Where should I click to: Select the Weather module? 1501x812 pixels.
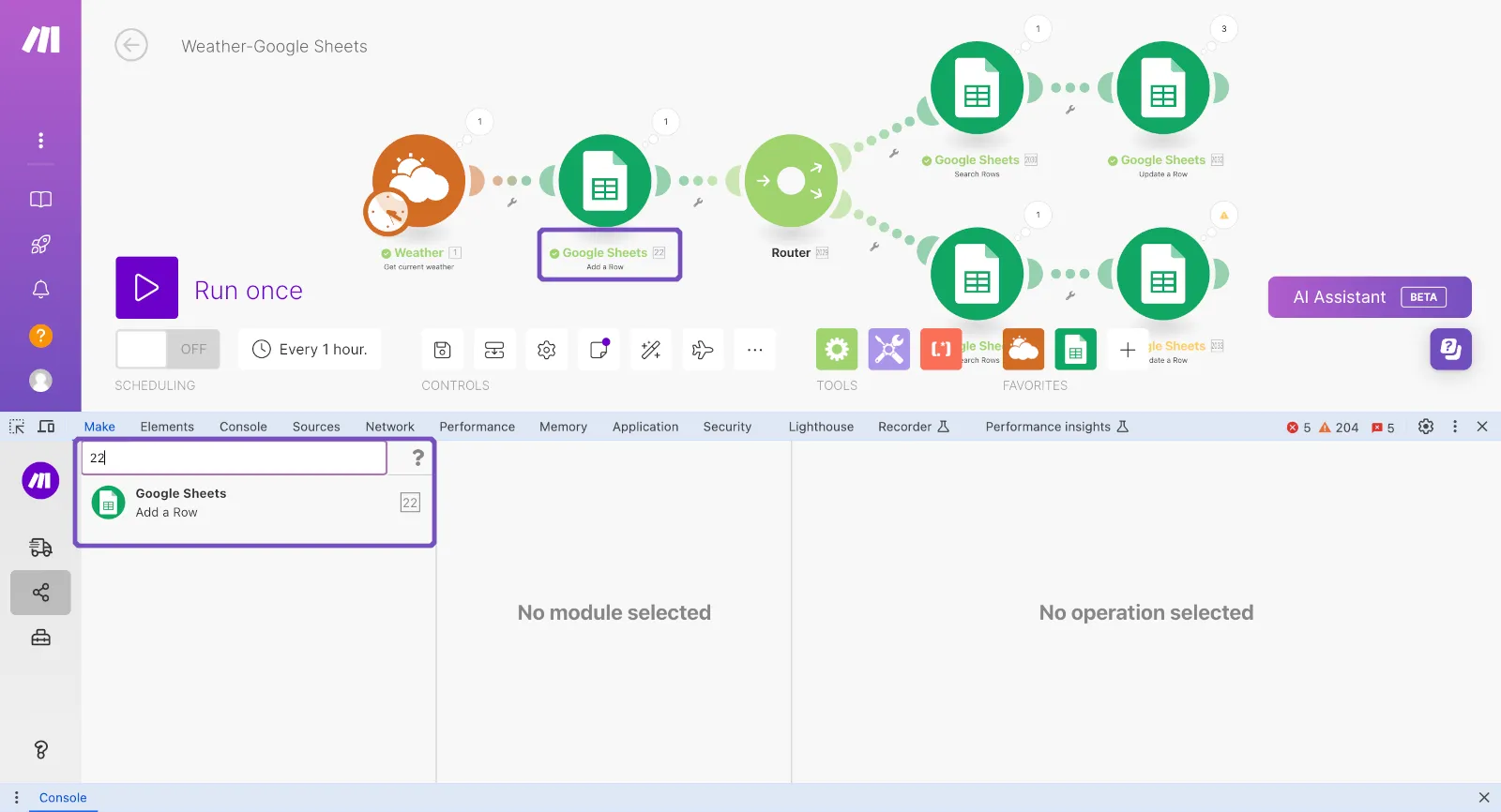[x=418, y=181]
